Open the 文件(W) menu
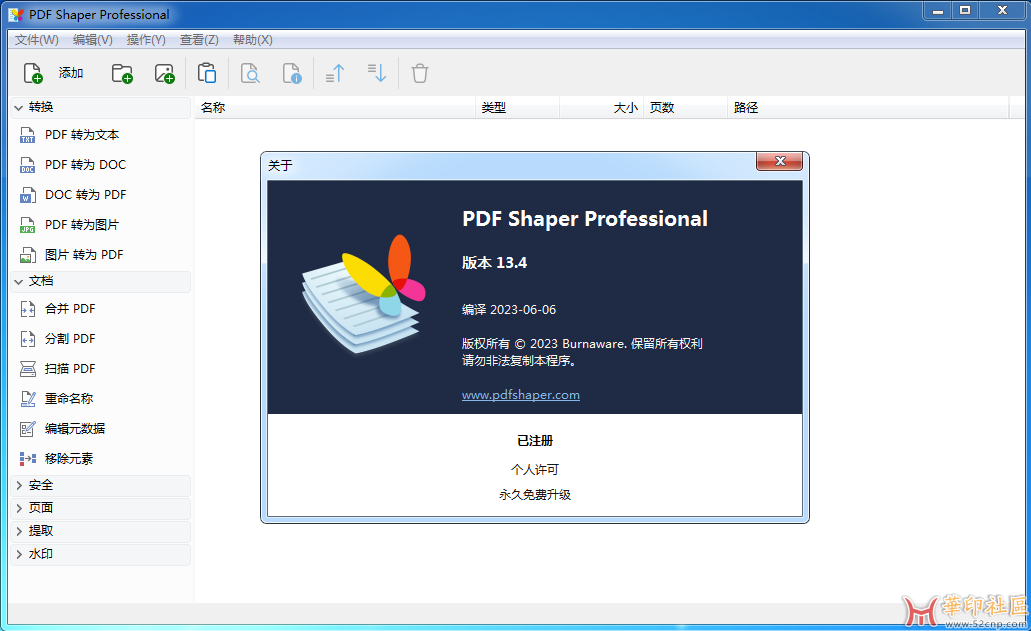 37,39
